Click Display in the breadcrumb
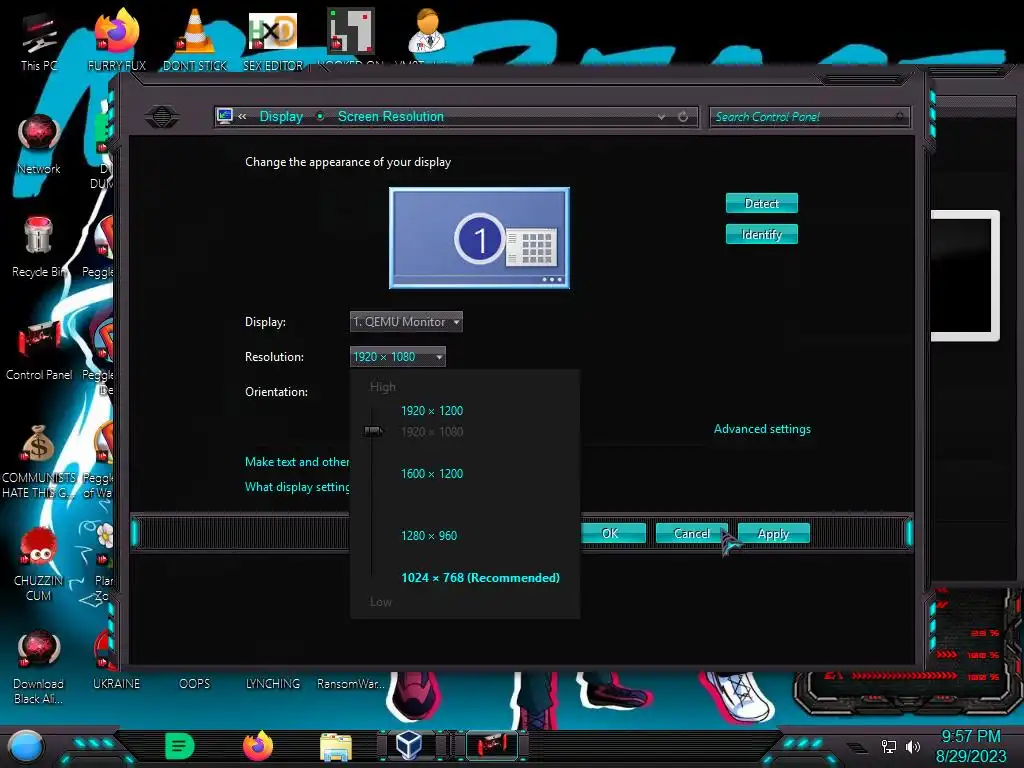 tap(281, 116)
